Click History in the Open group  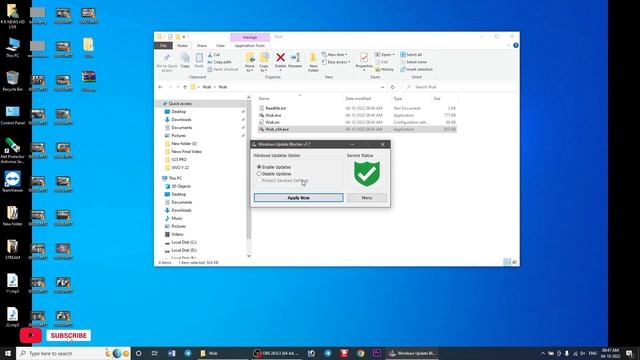[x=384, y=69]
